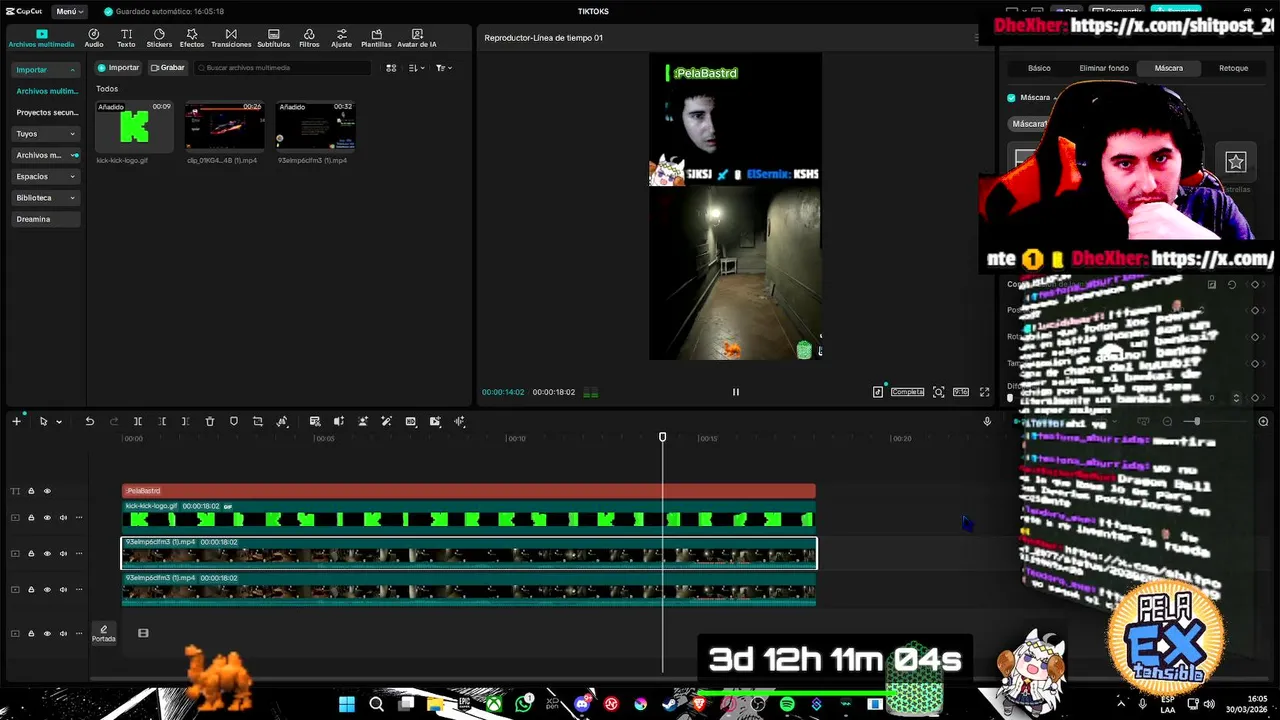
Task: Open the Menú dropdown
Action: click(68, 11)
